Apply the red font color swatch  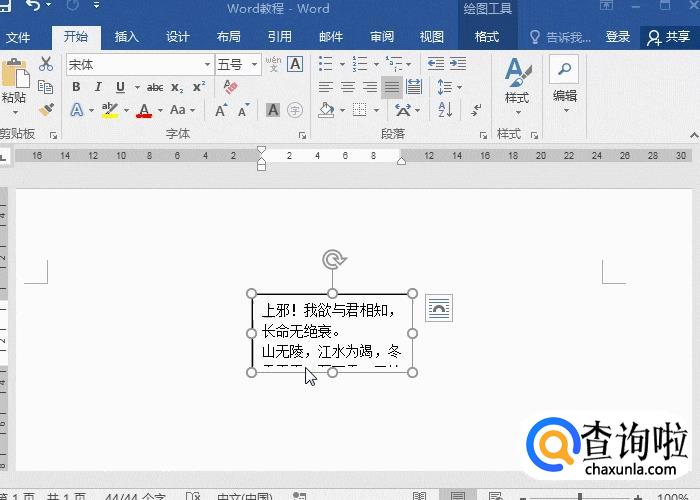pos(144,110)
